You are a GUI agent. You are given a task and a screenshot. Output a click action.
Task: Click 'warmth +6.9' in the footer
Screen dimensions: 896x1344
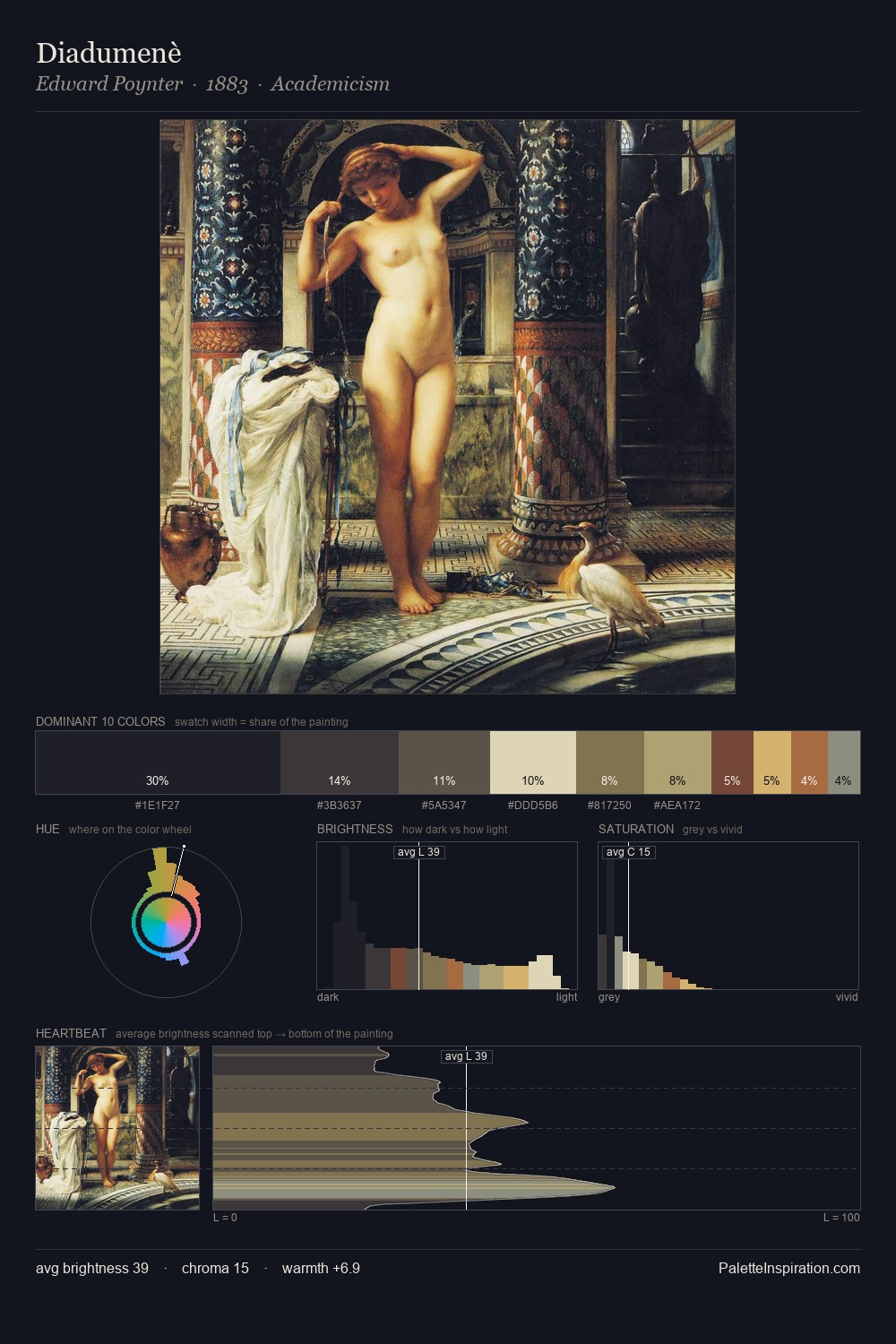(321, 1268)
